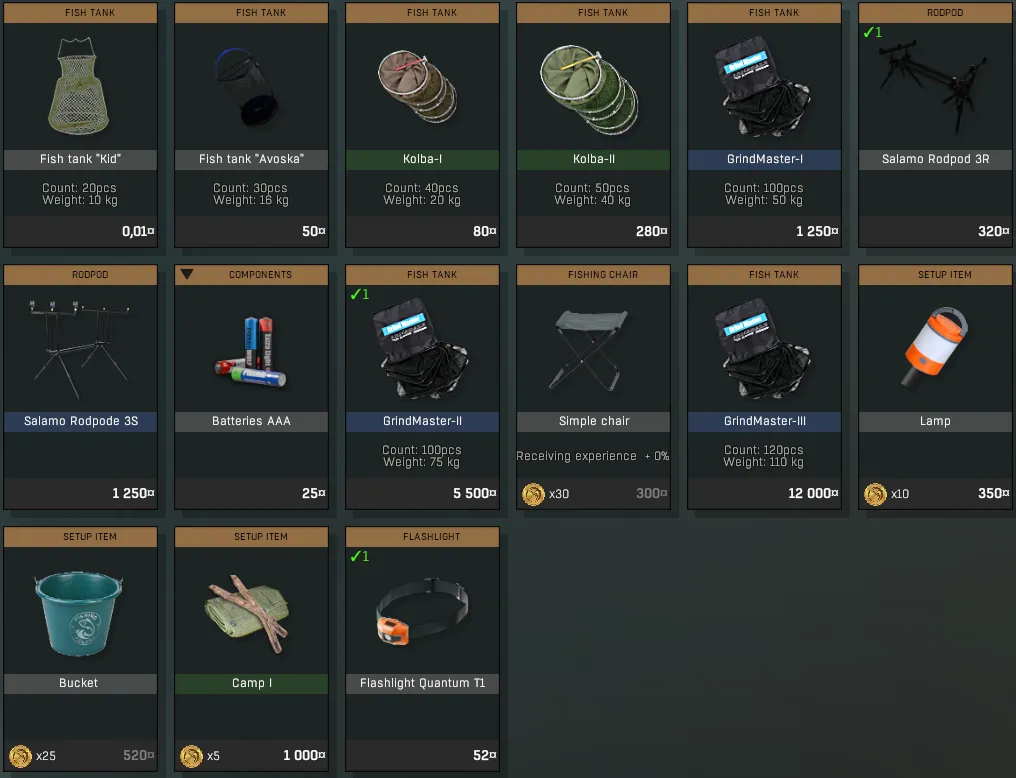Viewport: 1016px width, 778px height.
Task: Expand the Components dropdown triangle on Batteries
Action: pyautogui.click(x=187, y=274)
